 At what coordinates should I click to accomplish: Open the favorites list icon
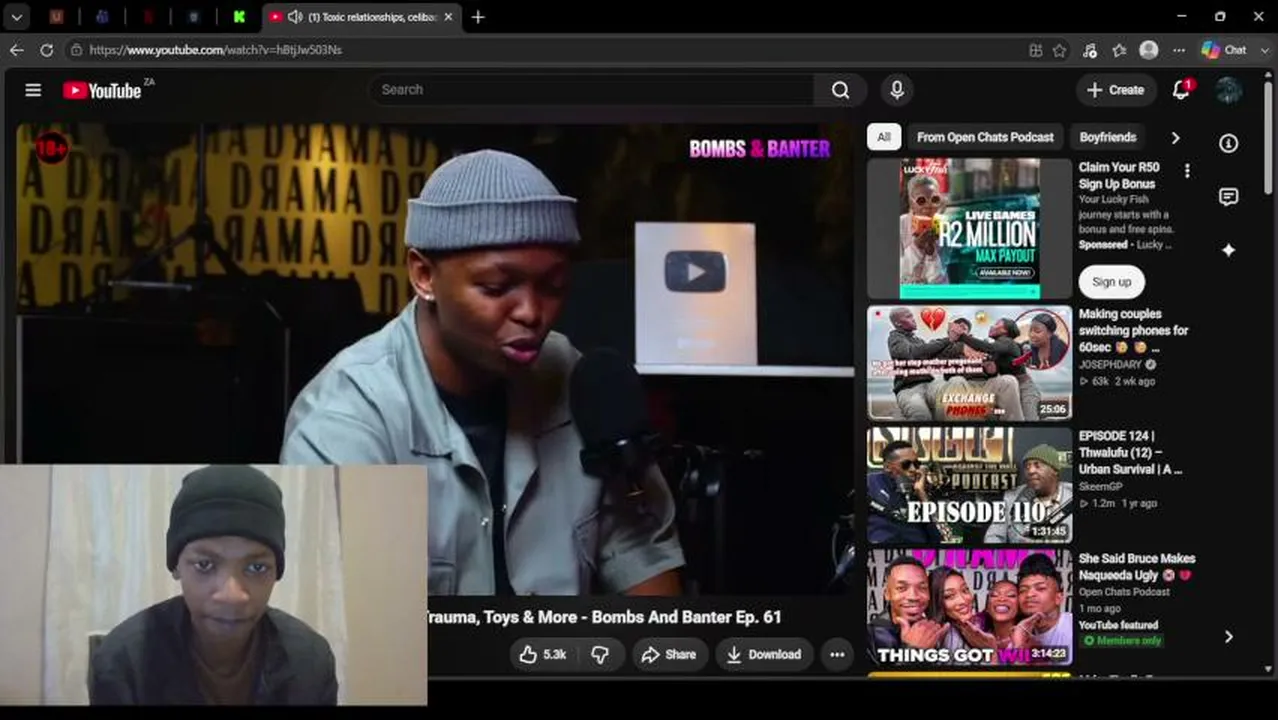point(1119,50)
